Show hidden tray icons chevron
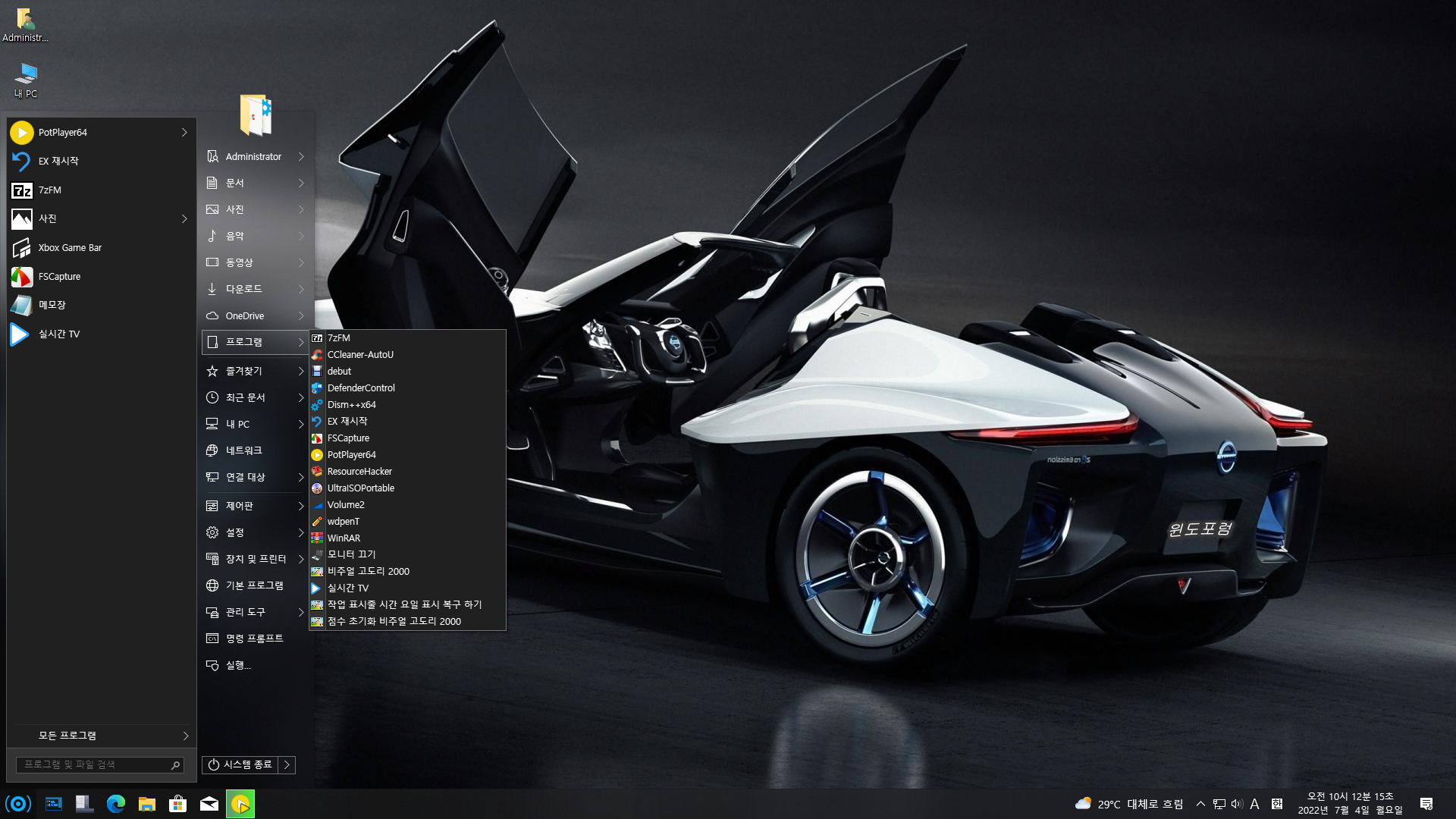1456x819 pixels. tap(1200, 804)
